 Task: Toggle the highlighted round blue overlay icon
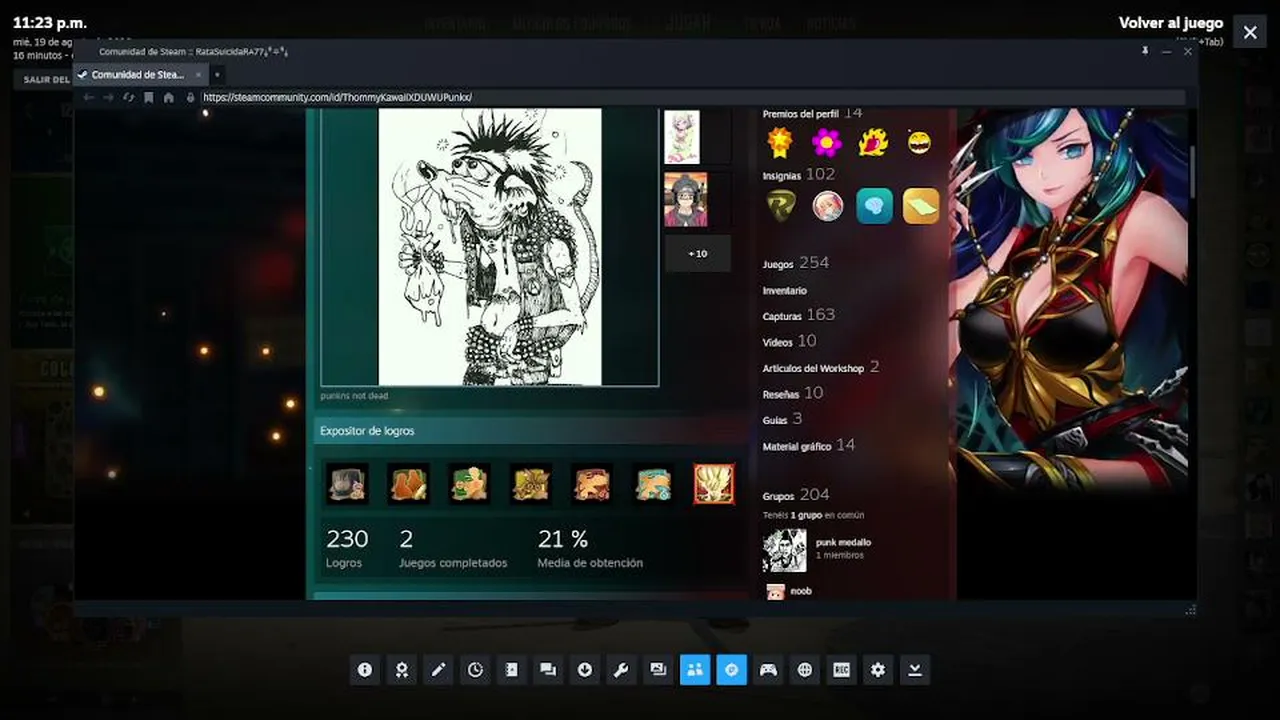click(731, 670)
